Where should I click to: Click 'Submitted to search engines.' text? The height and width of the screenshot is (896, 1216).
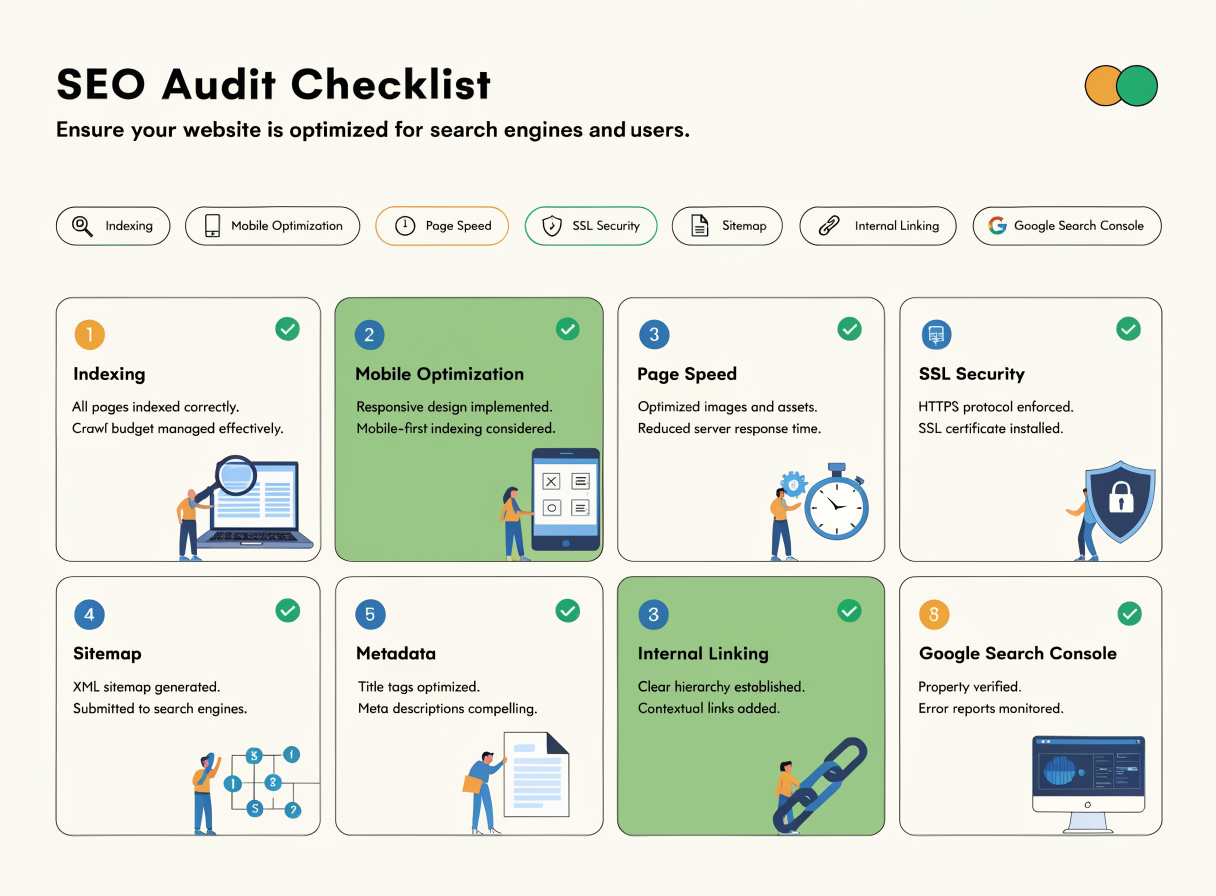(160, 708)
